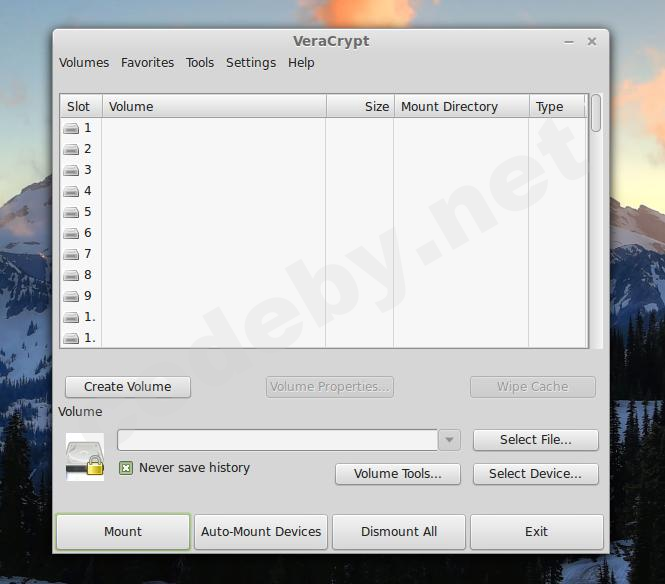665x584 pixels.
Task: Click the Volume Properties... button
Action: pos(330,387)
